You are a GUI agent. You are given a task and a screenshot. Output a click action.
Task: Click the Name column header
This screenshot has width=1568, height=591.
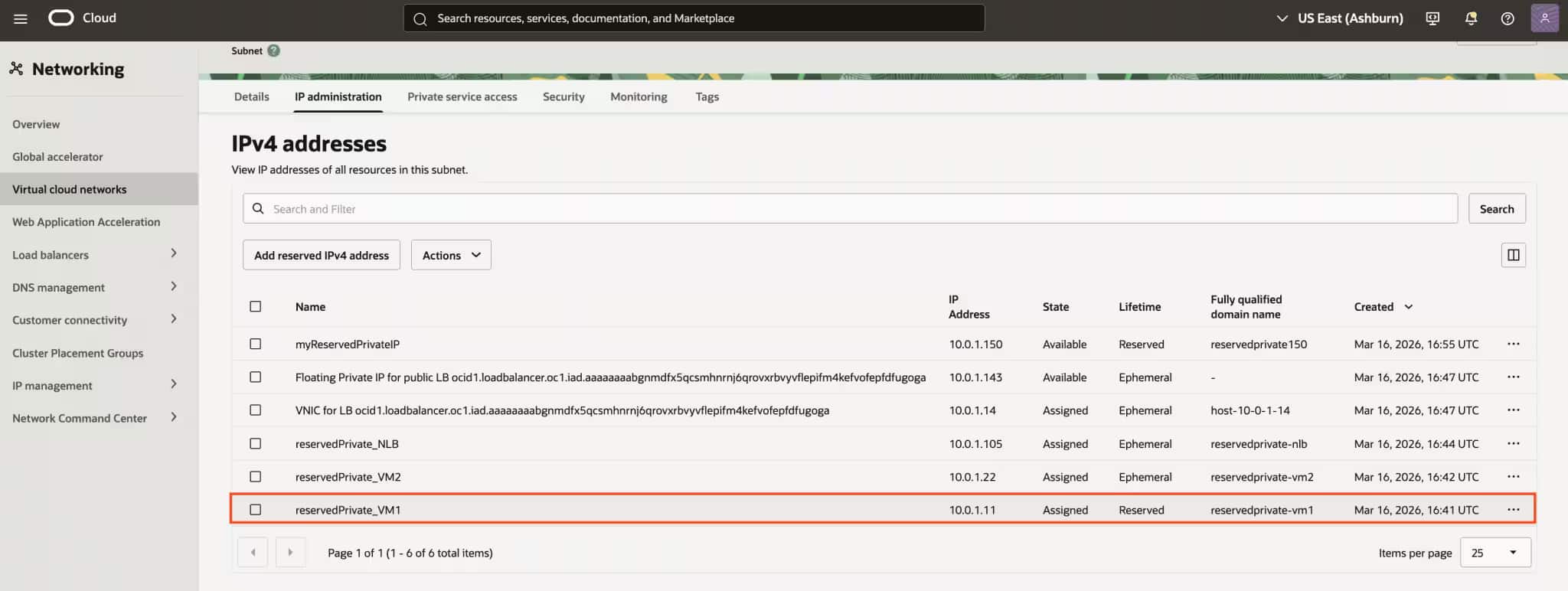(x=310, y=306)
